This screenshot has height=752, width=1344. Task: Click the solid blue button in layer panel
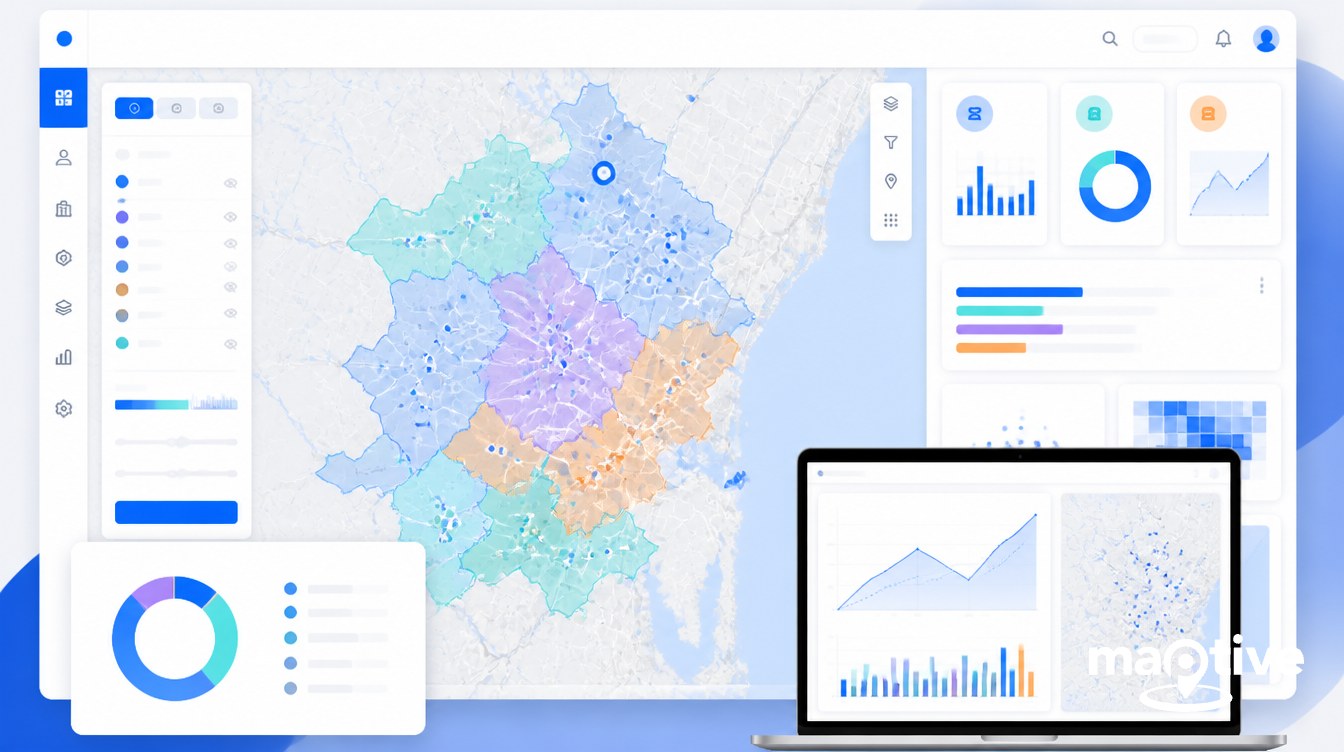(x=176, y=512)
